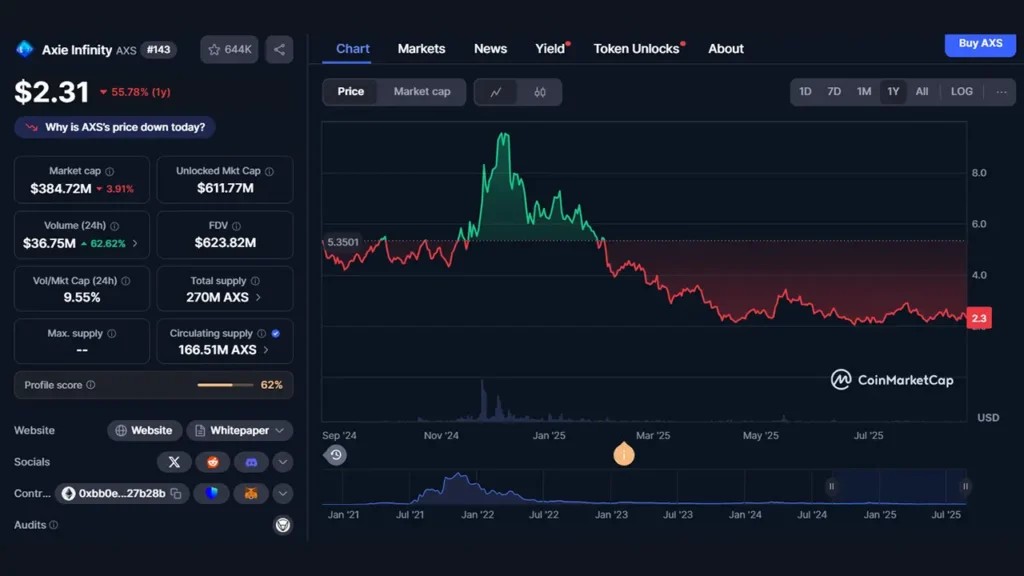1024x576 pixels.
Task: Click the 5.3501 starting price label
Action: (x=342, y=242)
